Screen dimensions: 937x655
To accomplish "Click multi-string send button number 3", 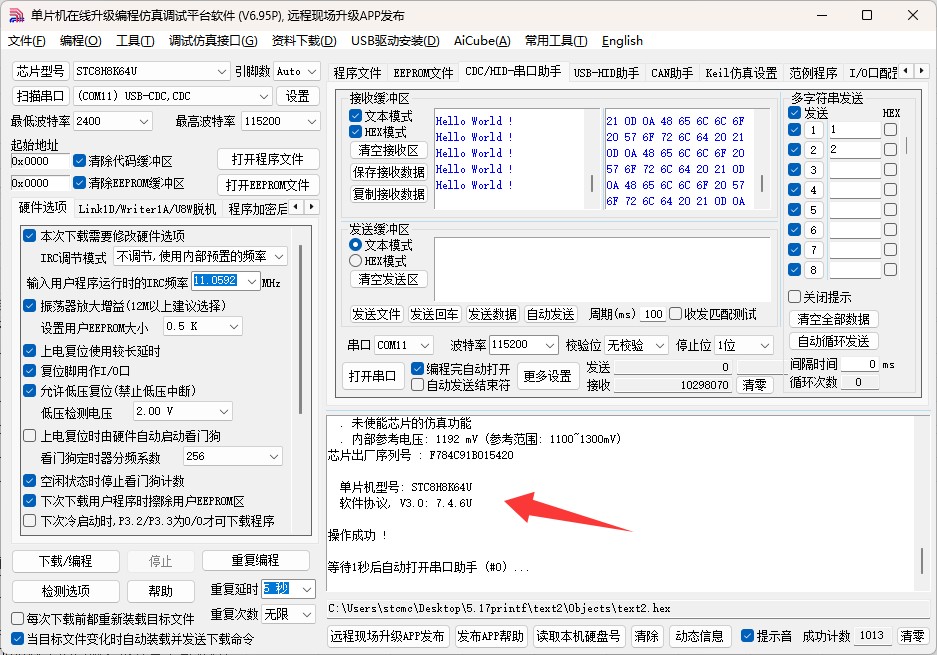I will [813, 170].
